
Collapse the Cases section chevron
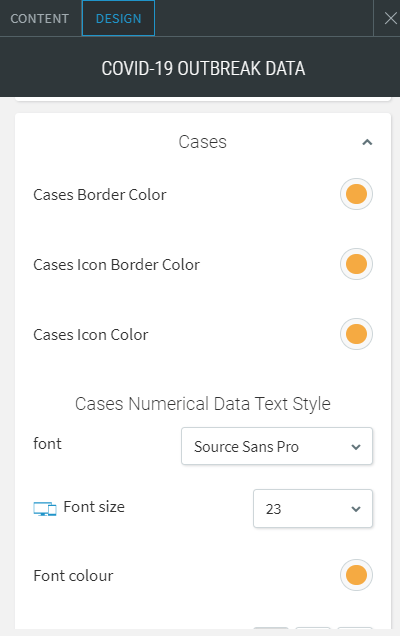367,142
